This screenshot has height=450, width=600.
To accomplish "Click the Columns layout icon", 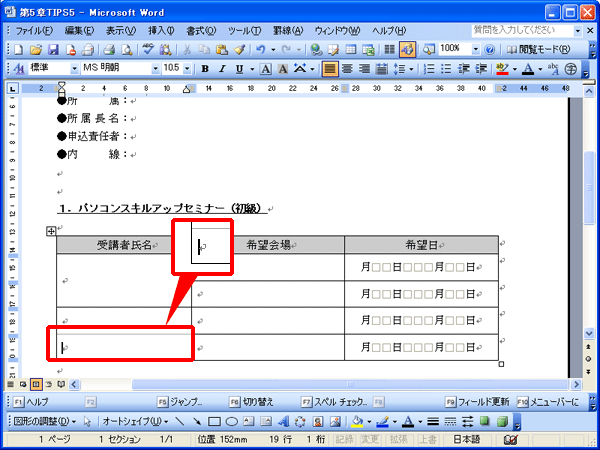I will pyautogui.click(x=390, y=50).
